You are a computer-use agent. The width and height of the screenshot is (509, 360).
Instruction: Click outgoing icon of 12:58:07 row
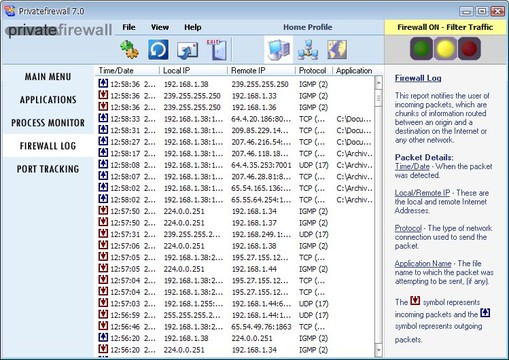(103, 175)
